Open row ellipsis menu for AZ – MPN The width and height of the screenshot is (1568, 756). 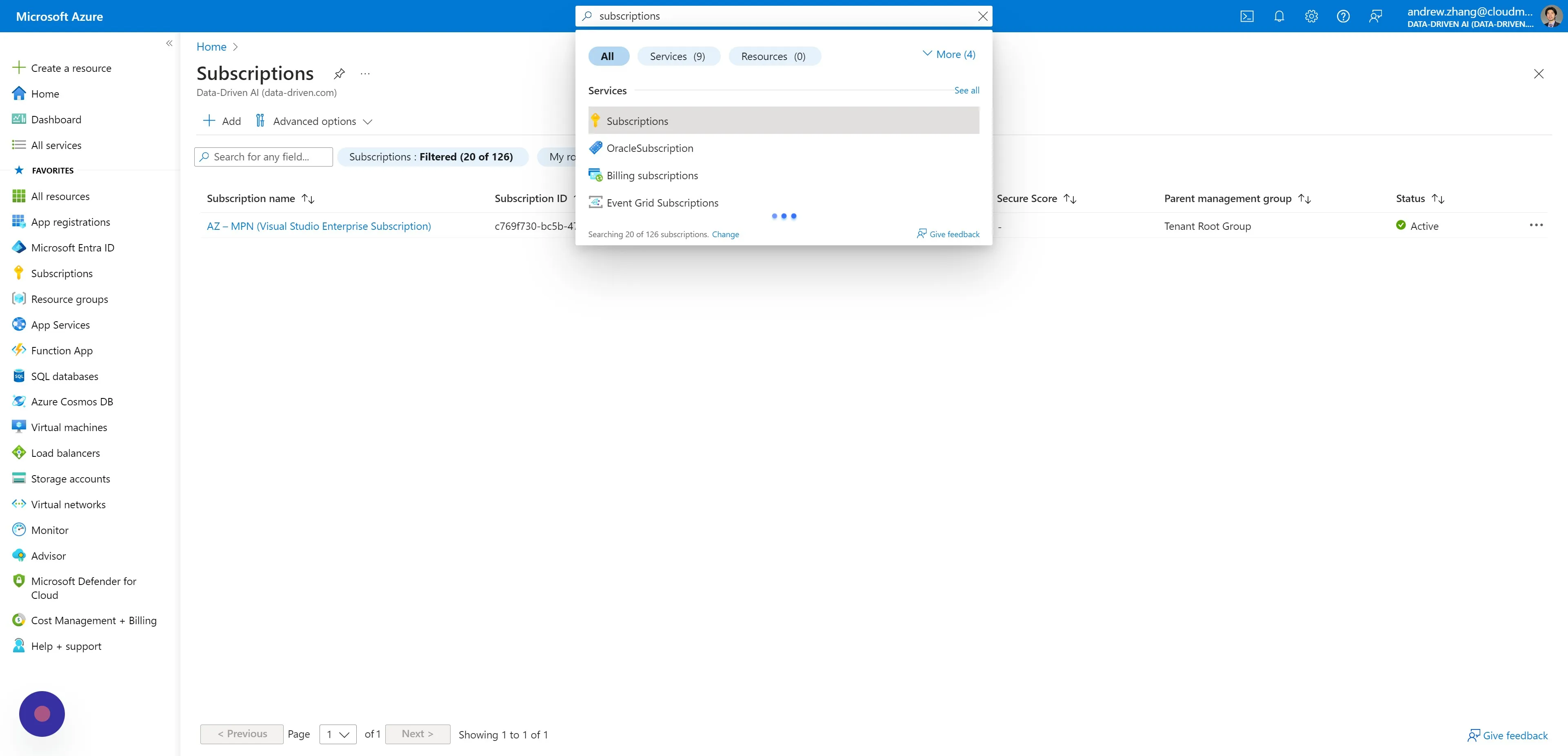(1536, 225)
